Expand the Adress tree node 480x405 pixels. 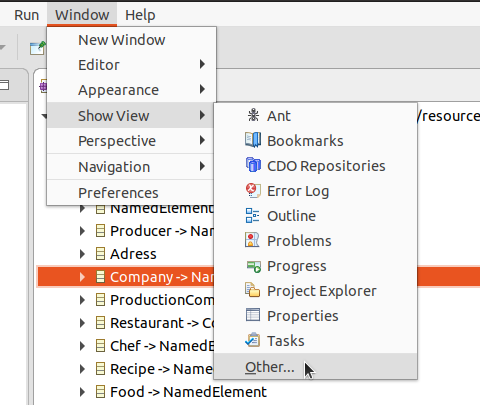pos(82,254)
